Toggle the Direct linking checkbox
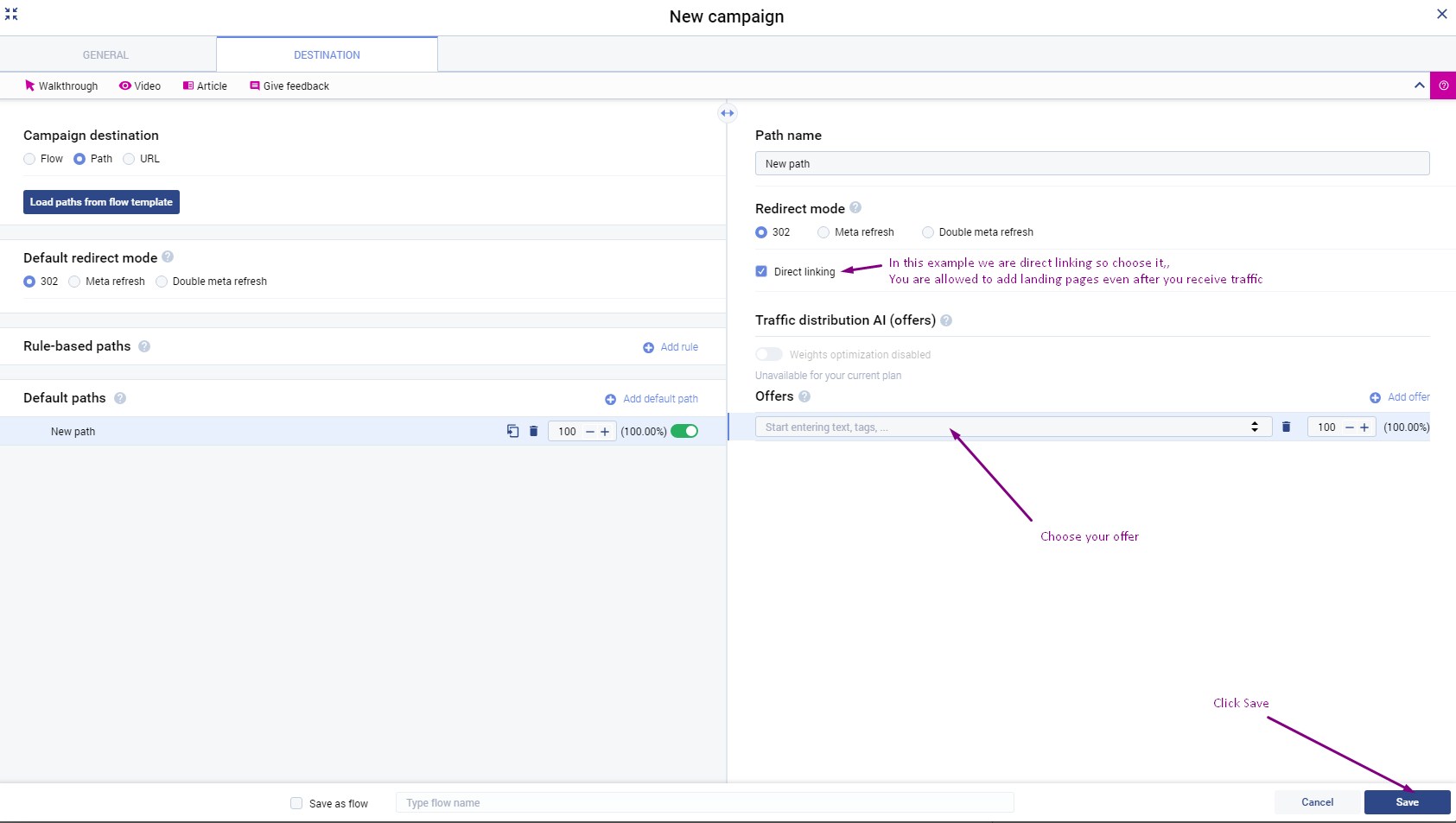The height and width of the screenshot is (823, 1456). pyautogui.click(x=761, y=271)
